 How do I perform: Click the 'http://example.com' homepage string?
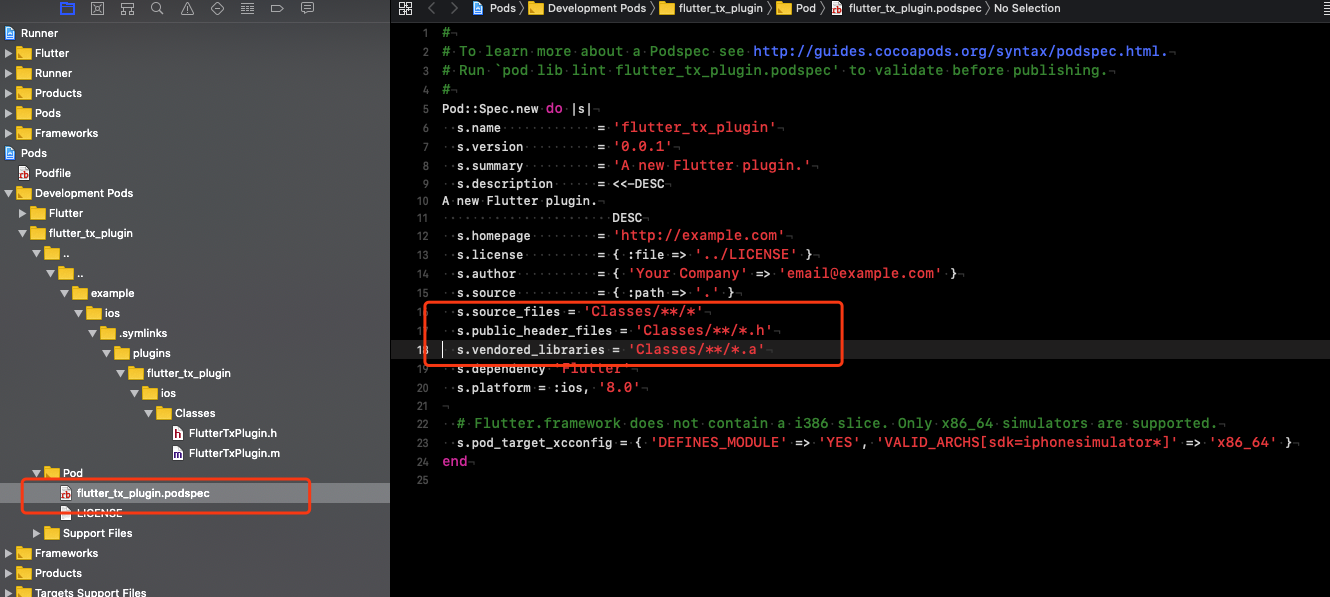[699, 236]
